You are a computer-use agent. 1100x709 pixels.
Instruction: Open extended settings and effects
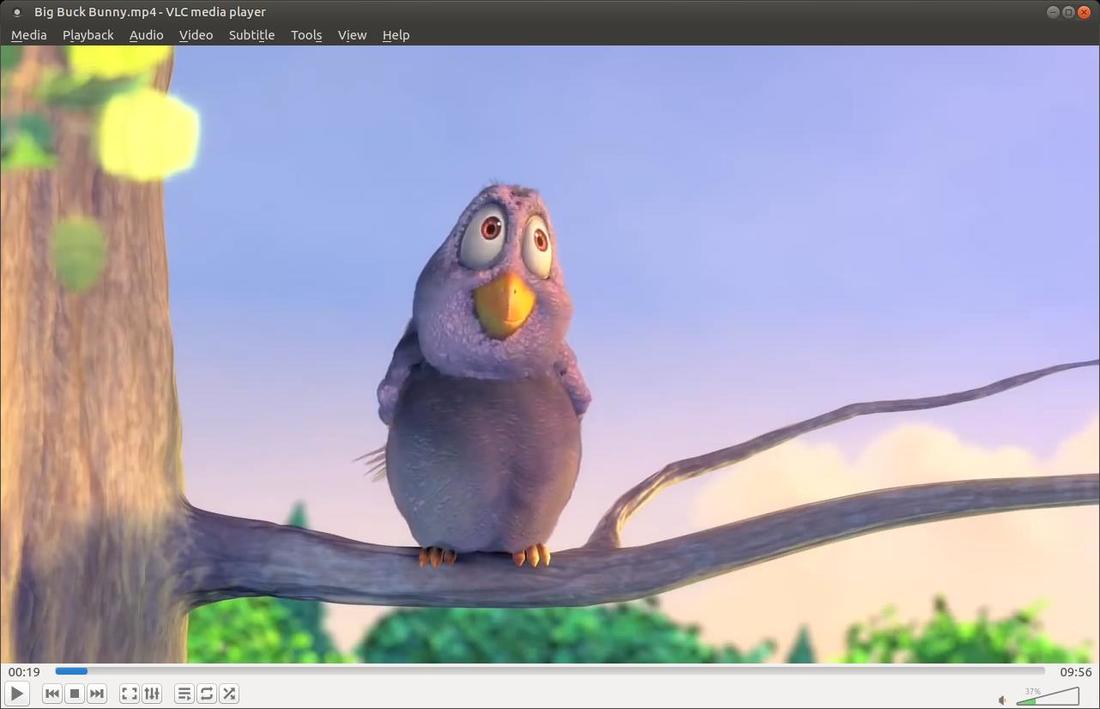pyautogui.click(x=152, y=694)
